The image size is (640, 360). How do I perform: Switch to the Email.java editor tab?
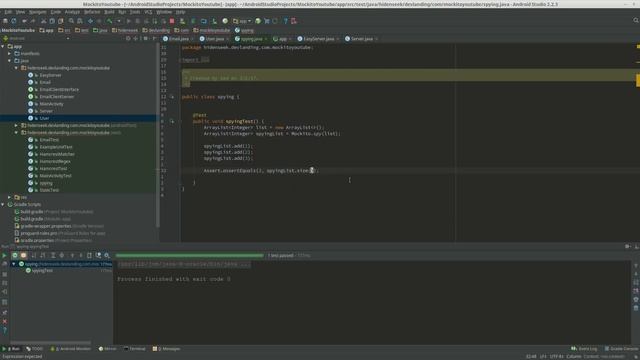pyautogui.click(x=179, y=39)
